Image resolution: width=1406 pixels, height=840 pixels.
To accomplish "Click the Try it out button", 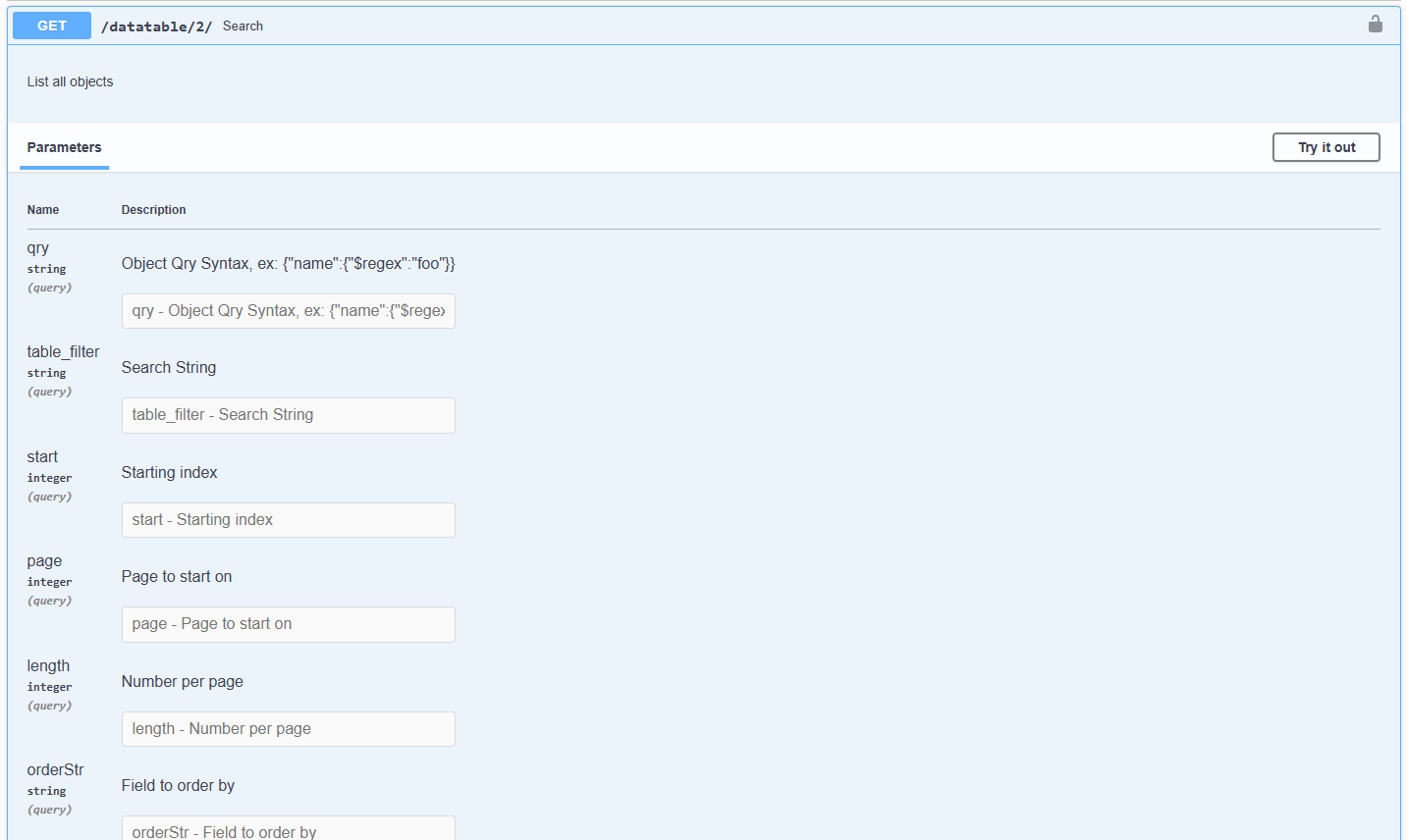I will coord(1325,147).
